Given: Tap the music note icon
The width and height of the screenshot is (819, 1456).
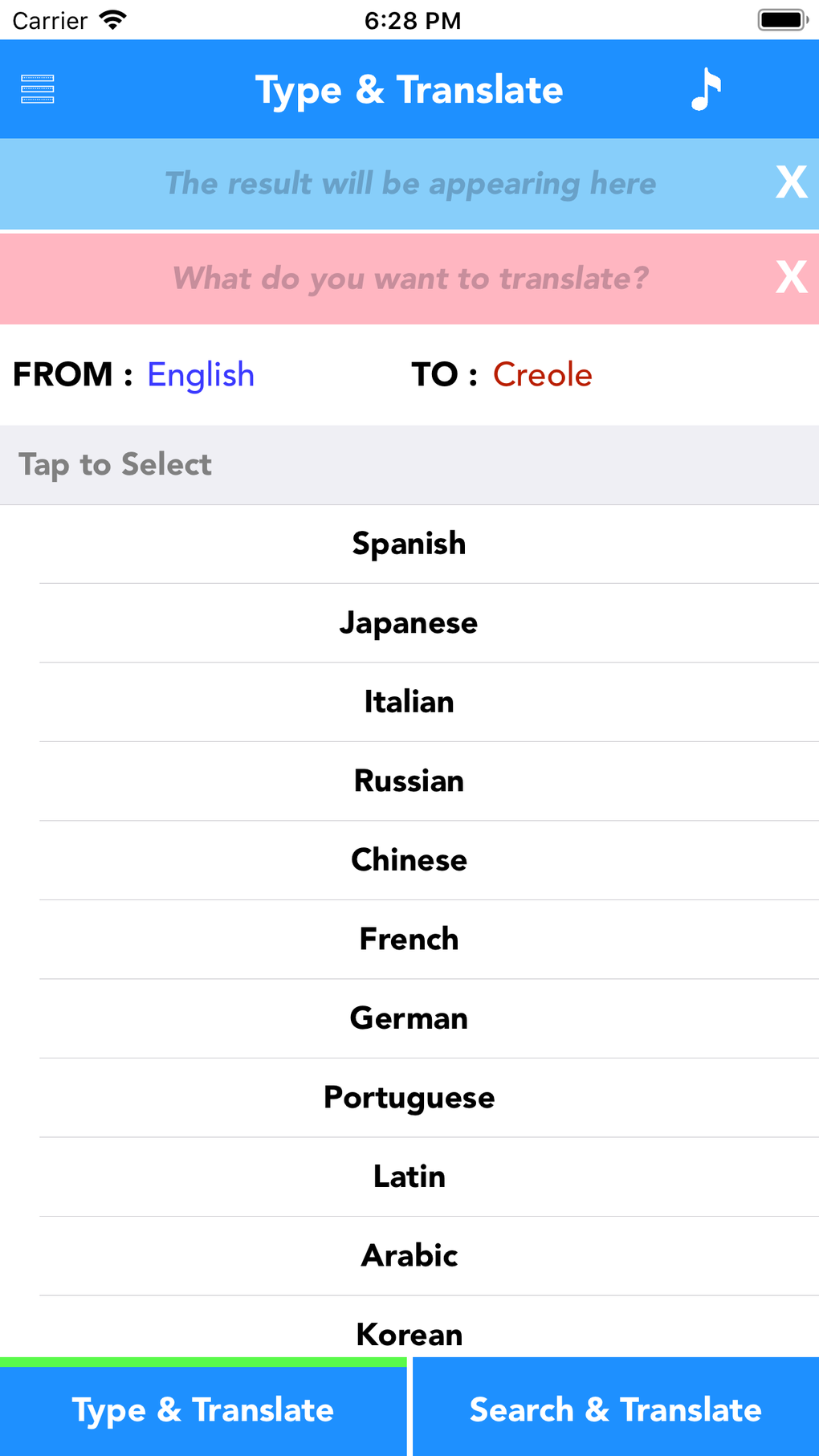Looking at the screenshot, I should [706, 89].
